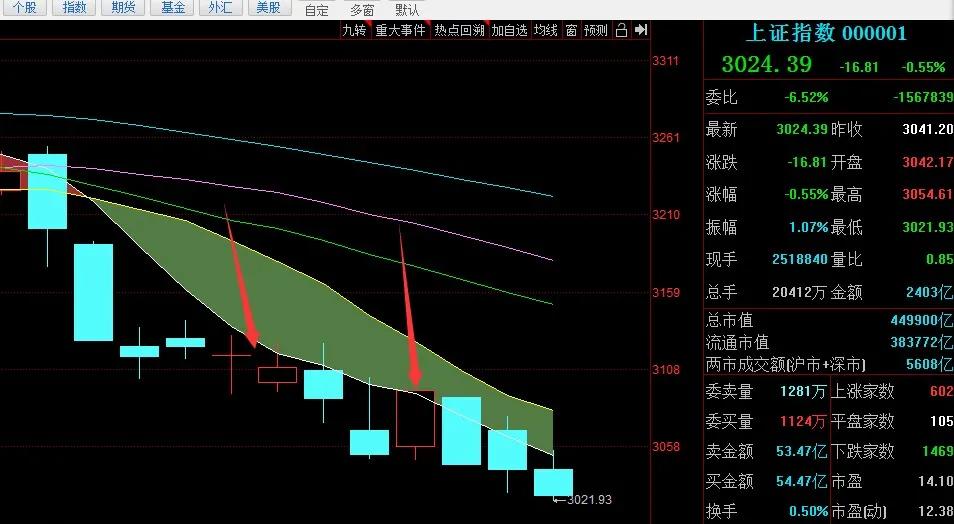
Task: Click the 预测 forecast button
Action: pos(596,30)
